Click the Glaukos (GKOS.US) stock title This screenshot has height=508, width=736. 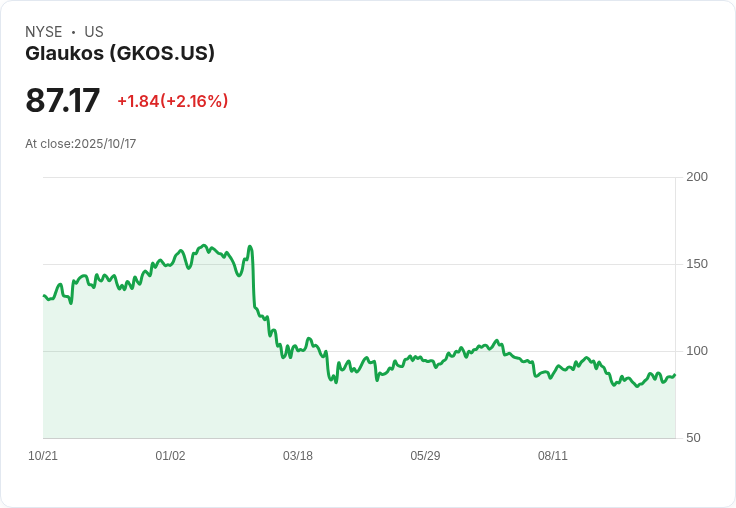[120, 54]
